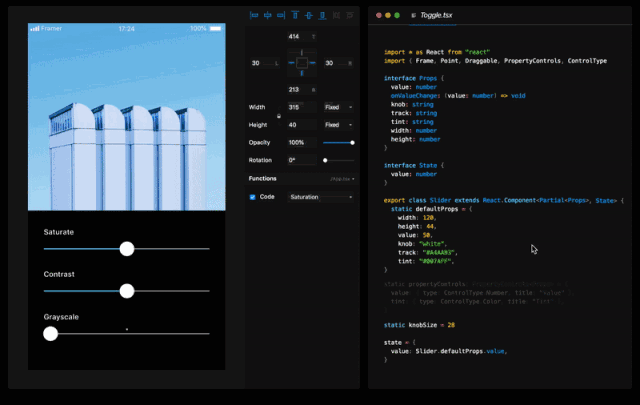Screen dimensions: 640x405
Task: Click the align left edges icon
Action: pos(254,16)
